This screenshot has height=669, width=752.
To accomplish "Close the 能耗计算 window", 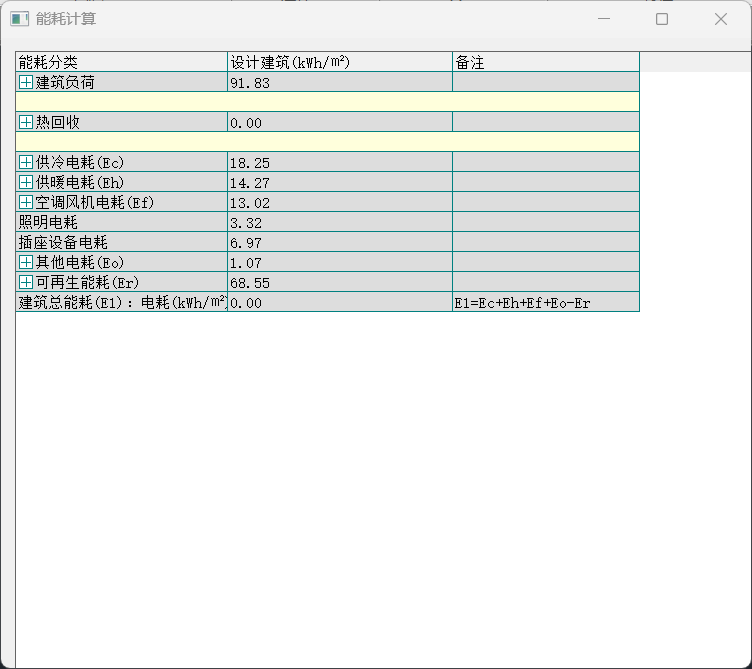I will pyautogui.click(x=720, y=19).
